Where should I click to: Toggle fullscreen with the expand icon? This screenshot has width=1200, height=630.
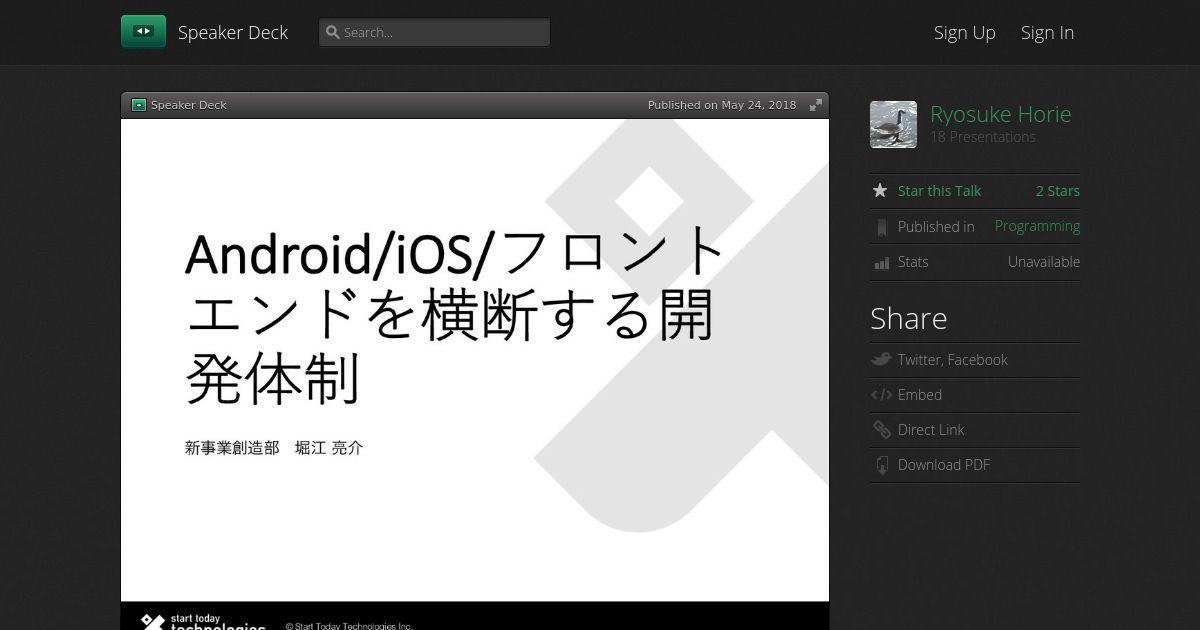tap(816, 105)
